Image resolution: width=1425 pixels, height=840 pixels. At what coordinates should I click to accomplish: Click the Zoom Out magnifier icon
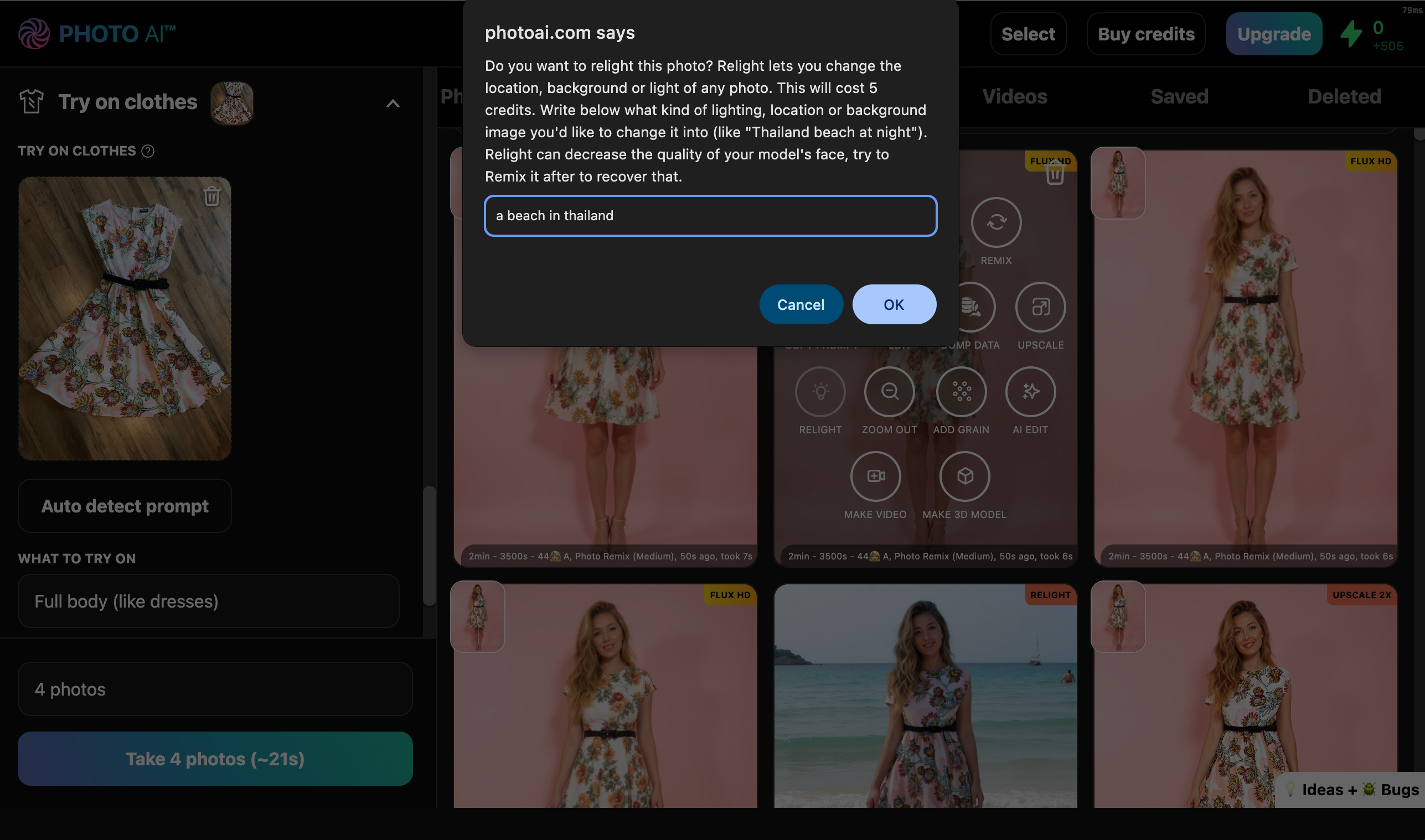(889, 392)
